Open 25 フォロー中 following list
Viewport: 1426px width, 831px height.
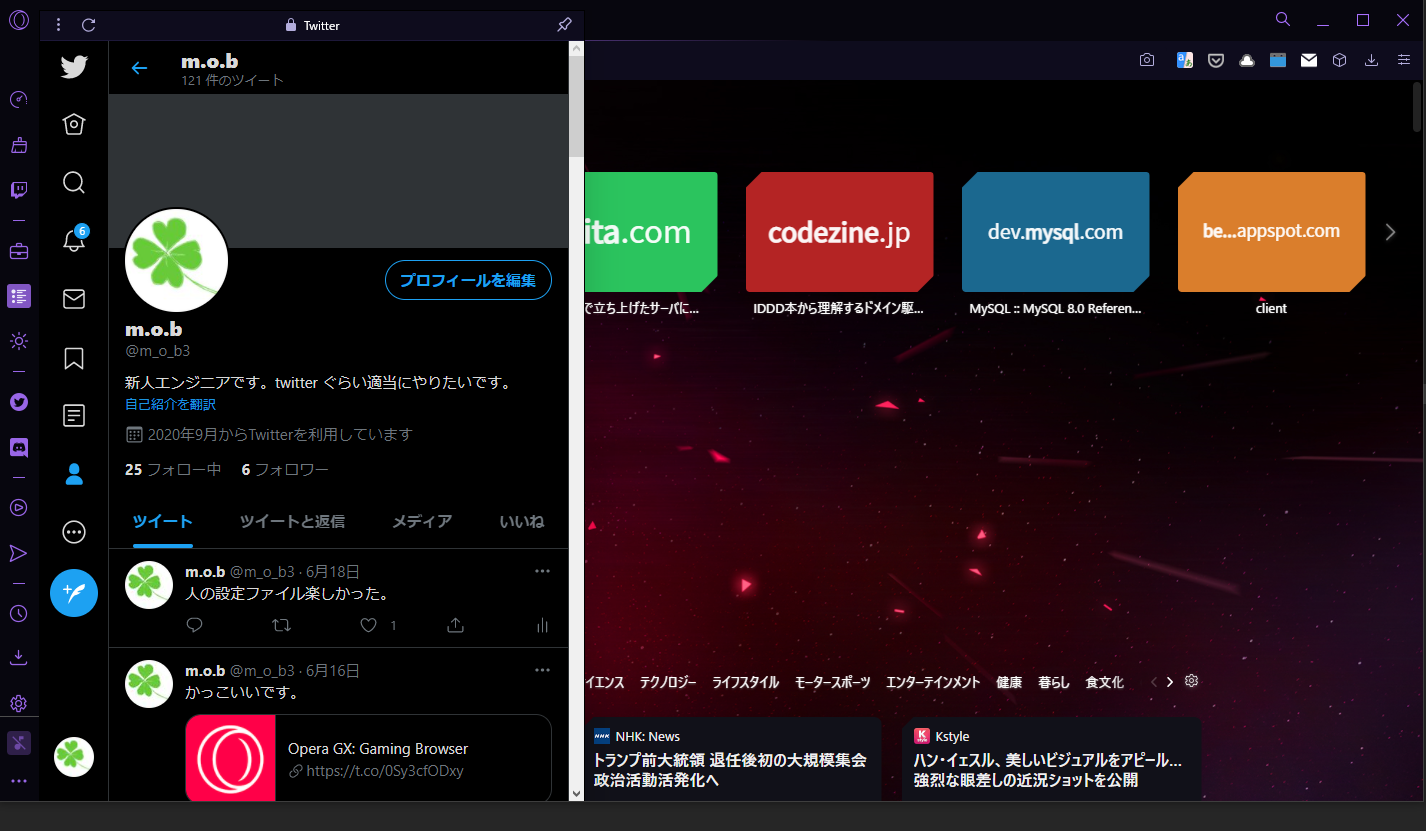173,469
